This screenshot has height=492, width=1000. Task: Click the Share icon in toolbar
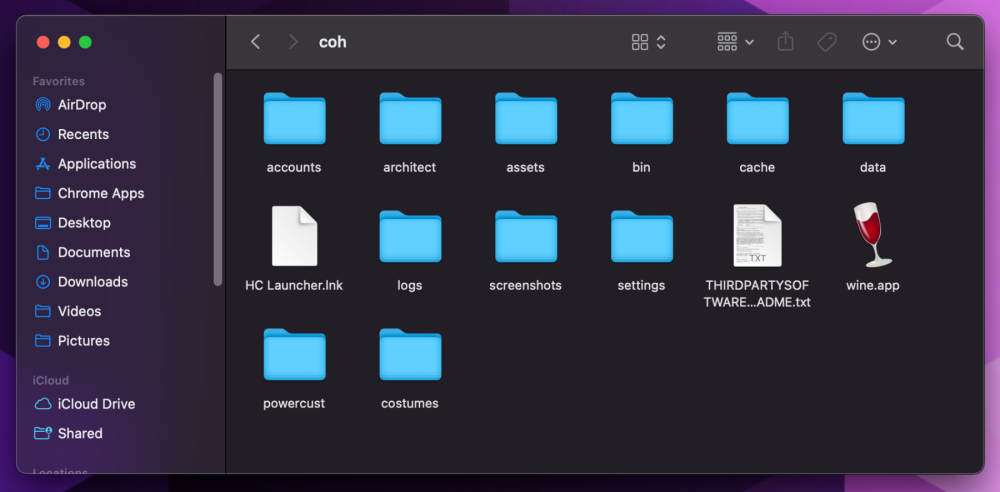pyautogui.click(x=786, y=42)
